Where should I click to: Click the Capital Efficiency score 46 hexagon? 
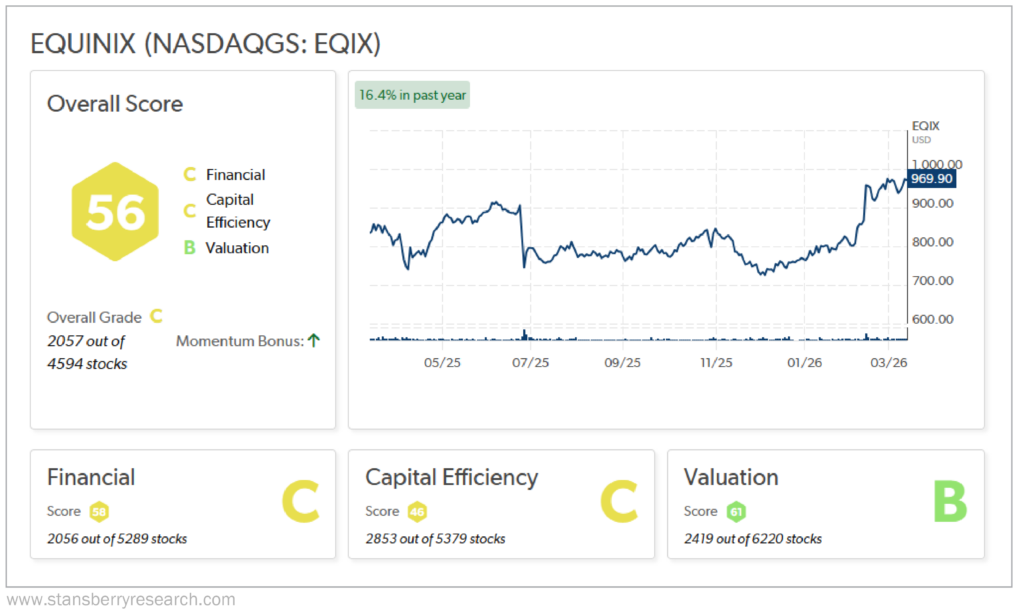click(x=417, y=511)
